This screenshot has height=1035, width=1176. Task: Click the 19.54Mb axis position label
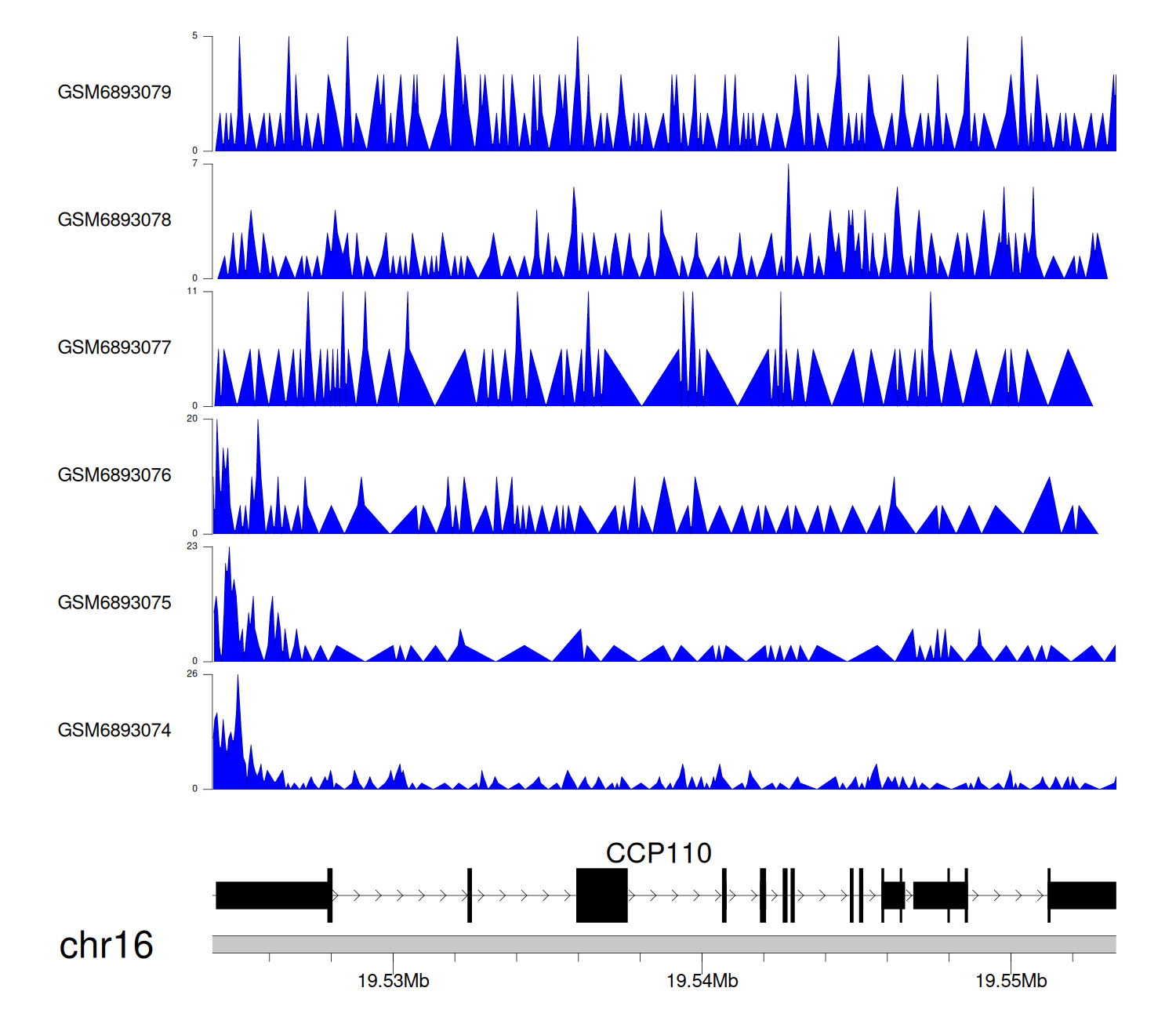pyautogui.click(x=702, y=981)
